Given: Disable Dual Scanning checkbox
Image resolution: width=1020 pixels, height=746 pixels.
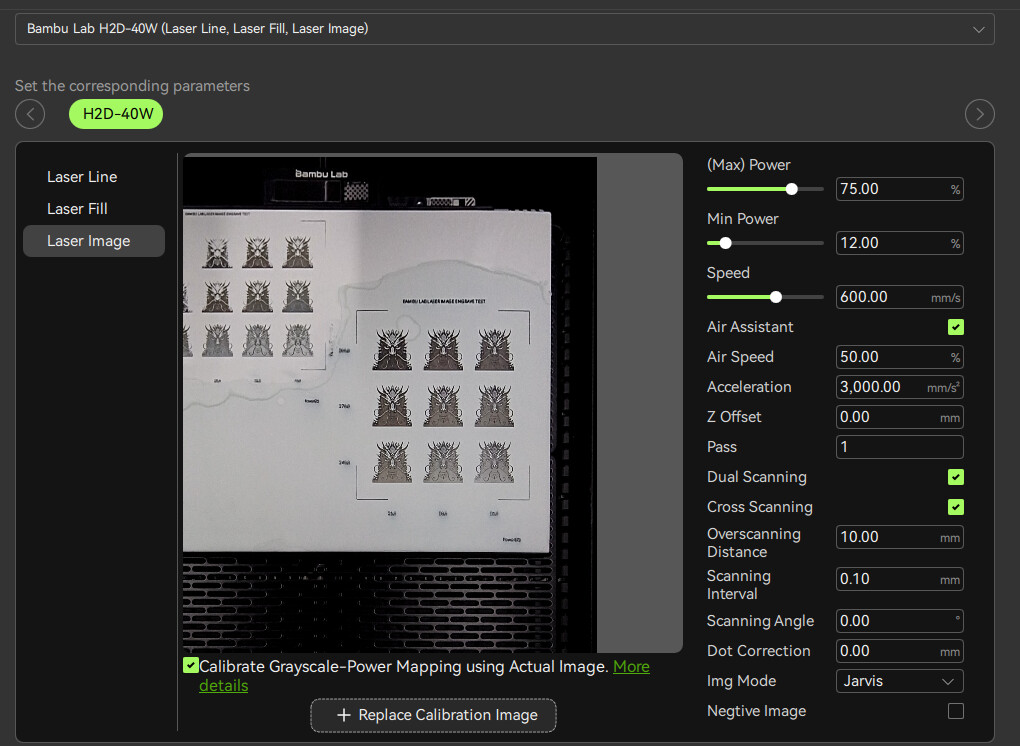Looking at the screenshot, I should (x=956, y=477).
